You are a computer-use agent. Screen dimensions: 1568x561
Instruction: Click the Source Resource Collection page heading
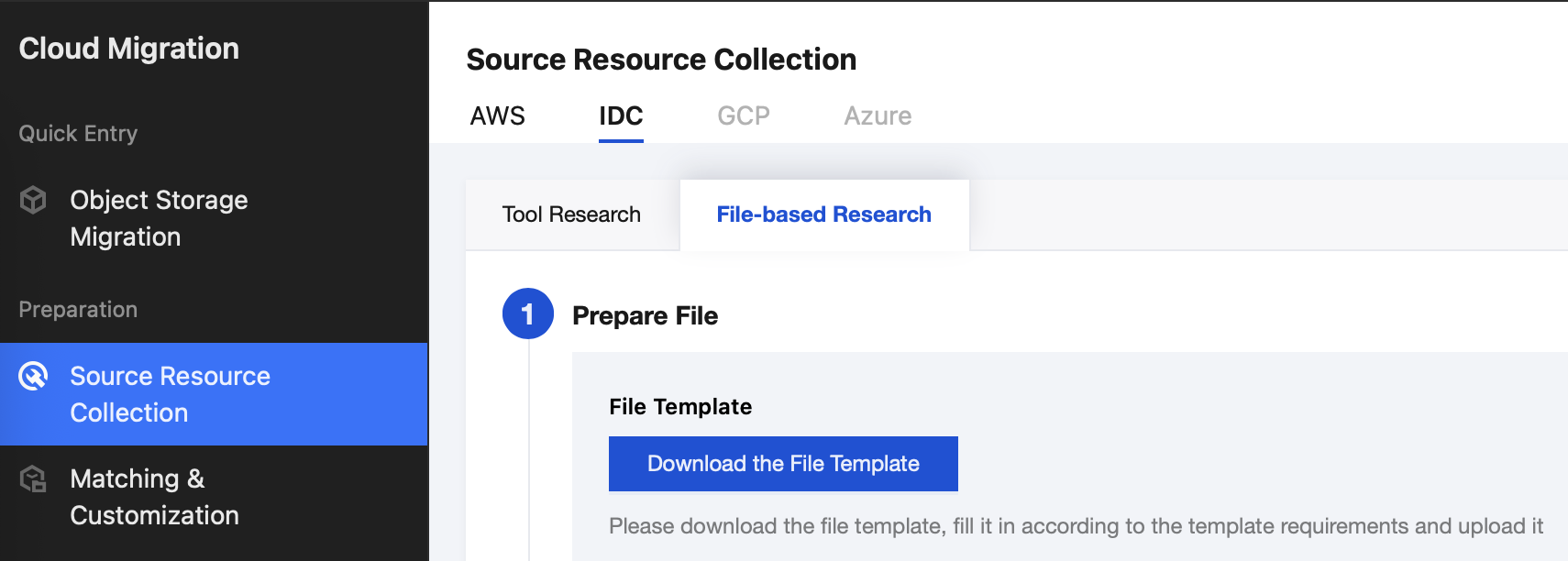[661, 60]
